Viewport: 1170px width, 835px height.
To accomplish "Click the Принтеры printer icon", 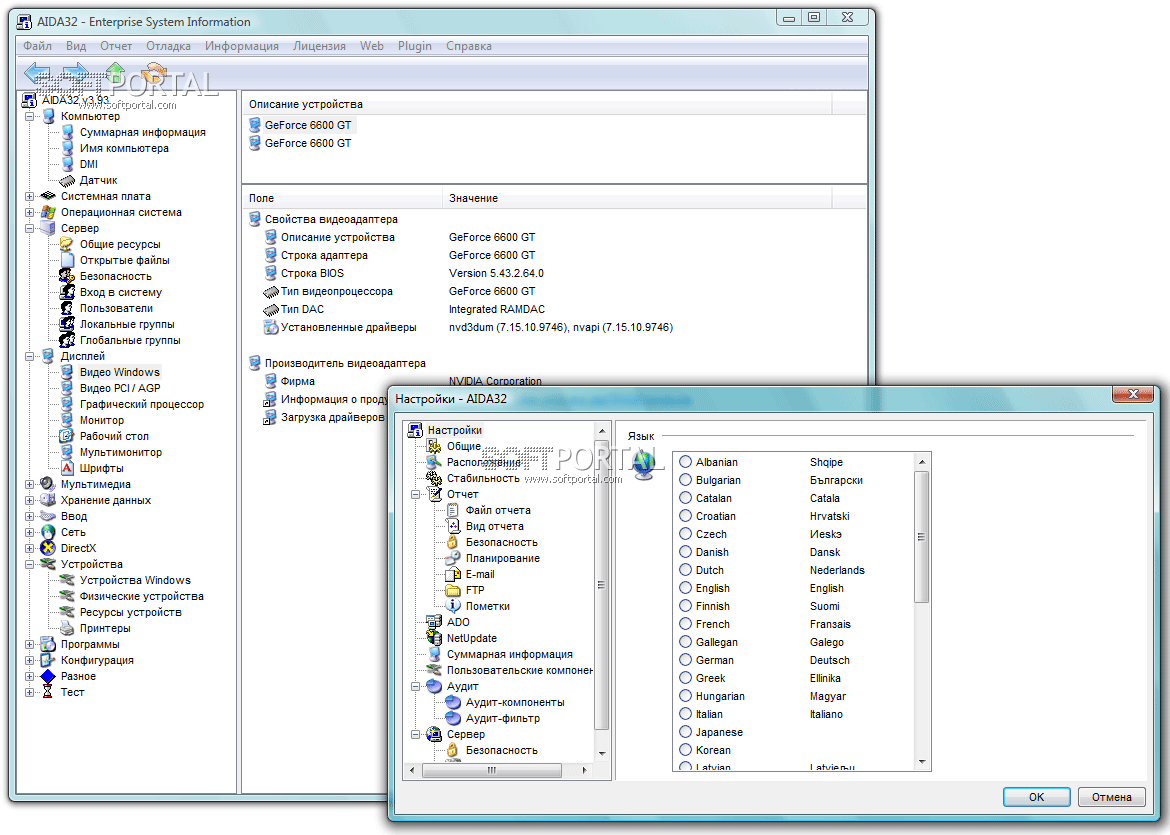I will click(x=67, y=628).
